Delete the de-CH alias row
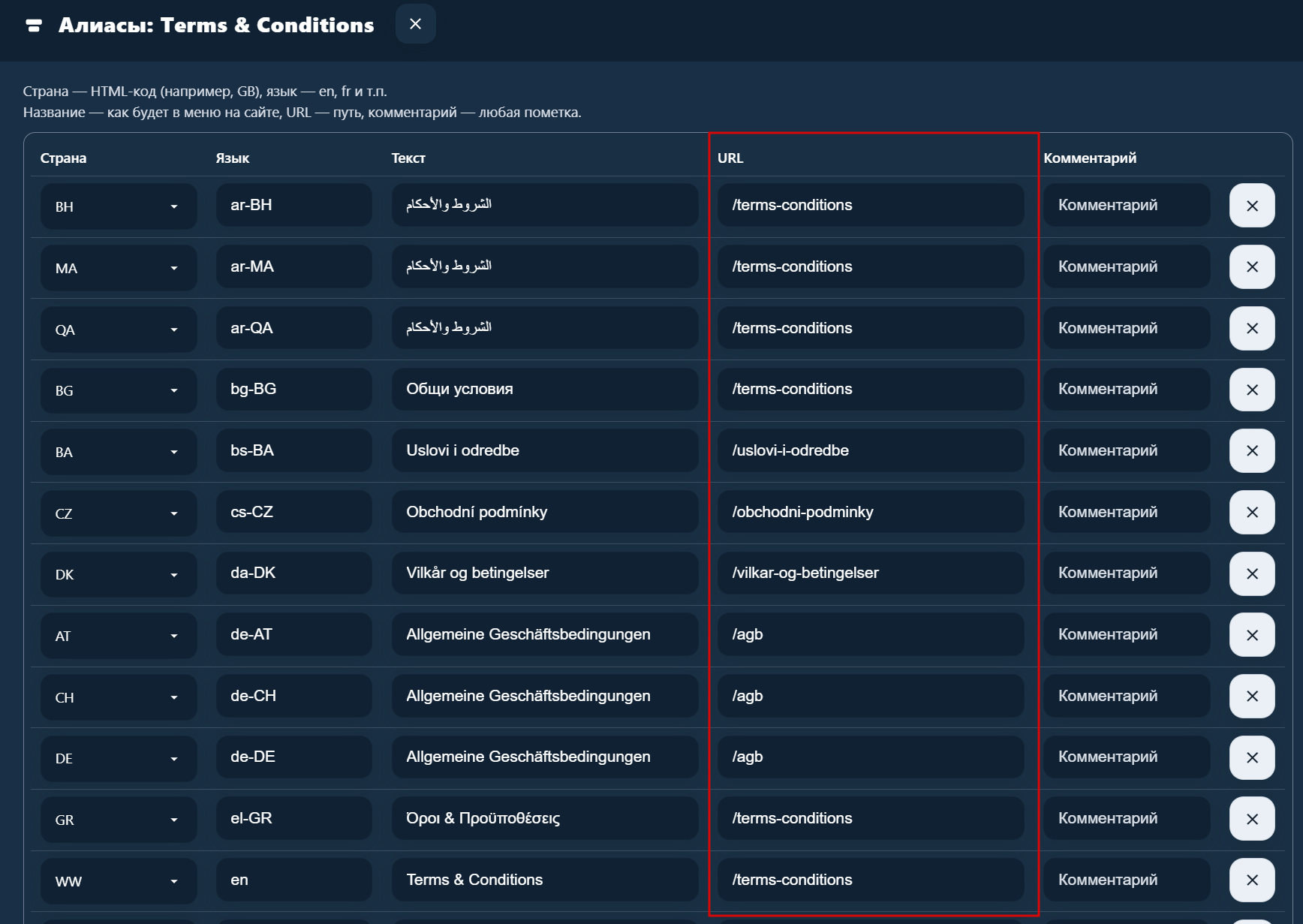 [1252, 697]
